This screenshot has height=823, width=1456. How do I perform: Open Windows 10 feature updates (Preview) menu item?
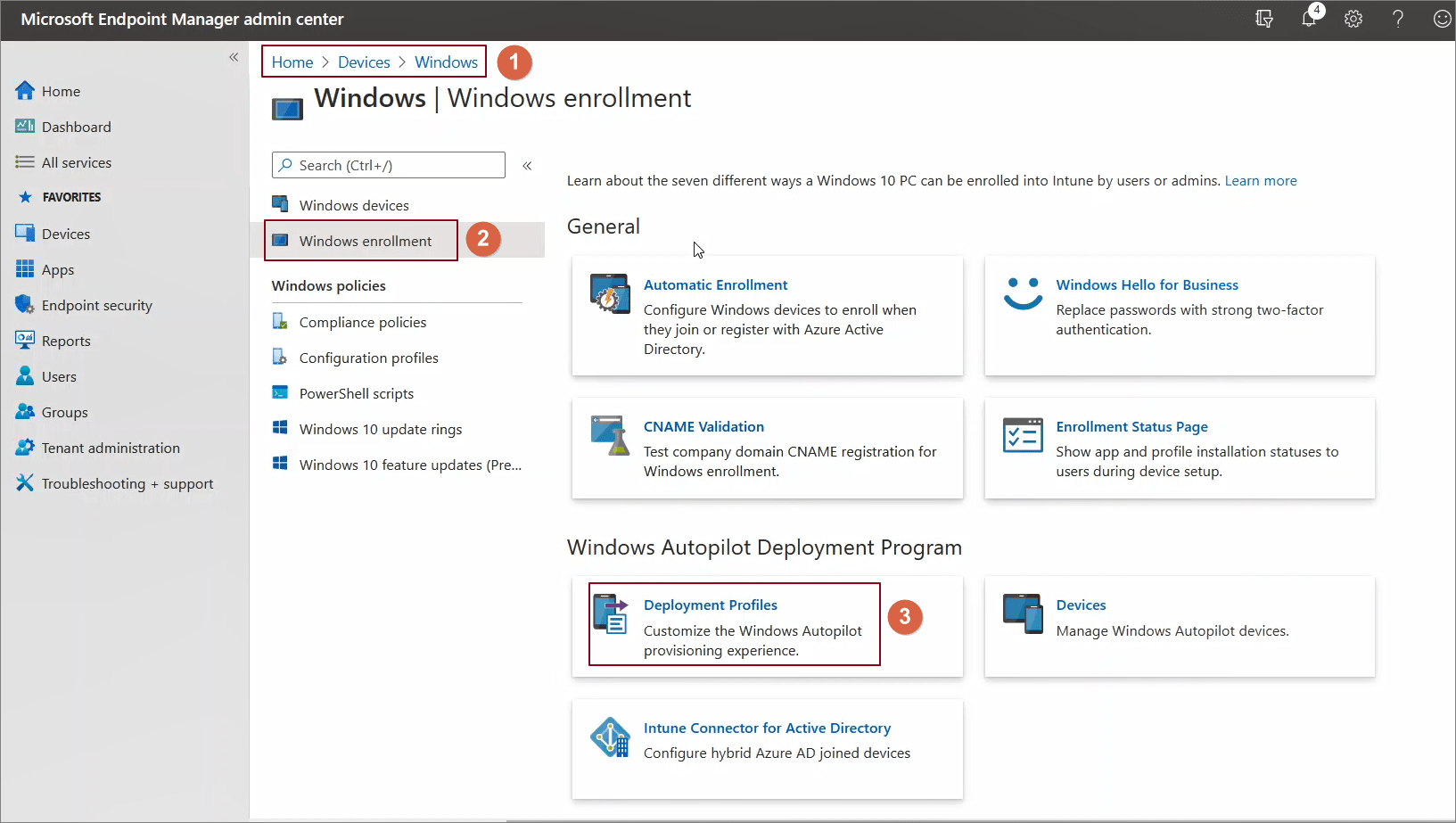410,465
